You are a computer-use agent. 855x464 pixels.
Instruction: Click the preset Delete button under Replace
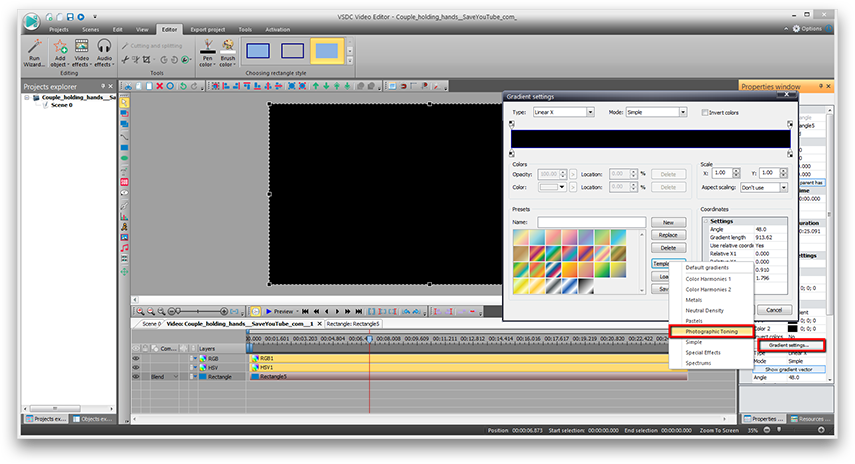[x=668, y=248]
